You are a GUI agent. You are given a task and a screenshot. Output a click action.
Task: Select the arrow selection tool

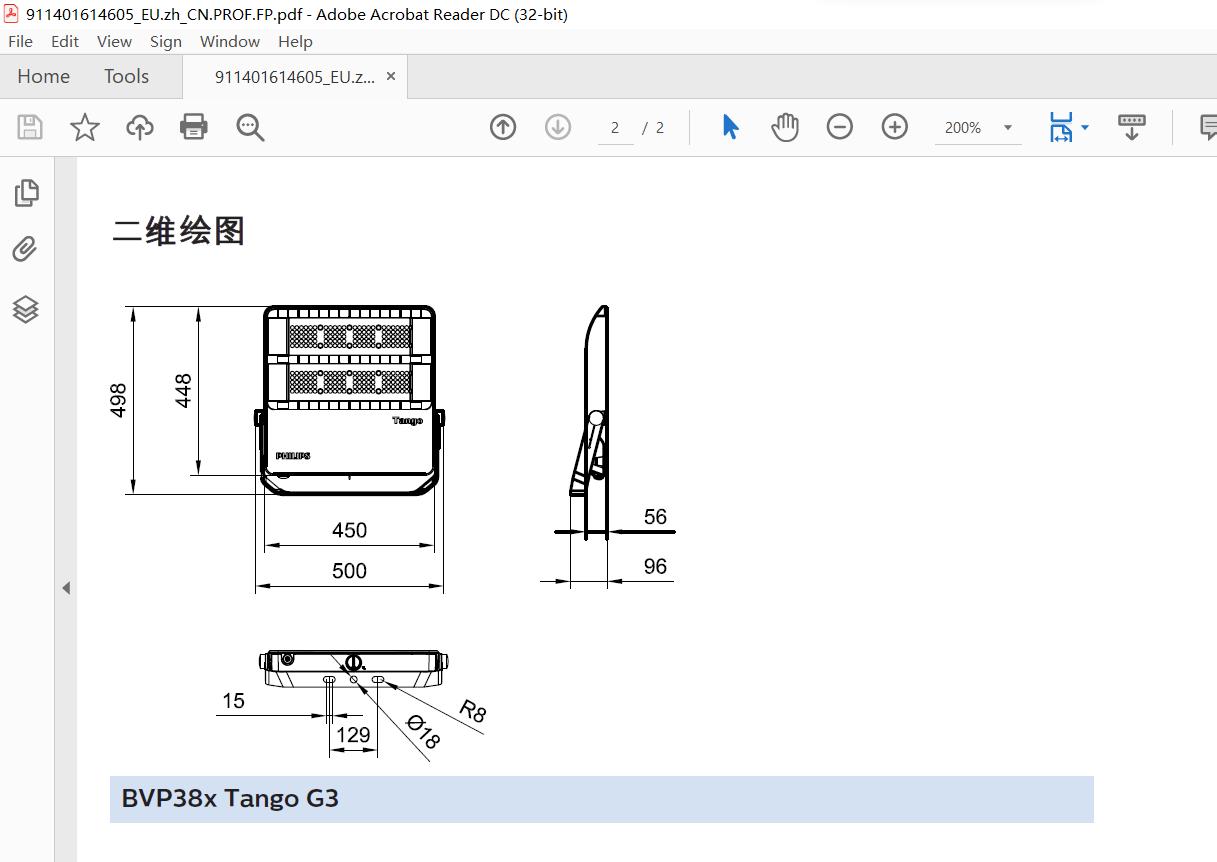point(731,127)
